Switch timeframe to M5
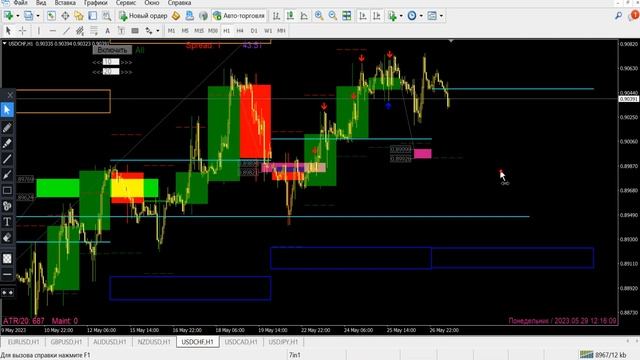This screenshot has height=360, width=640. tap(185, 31)
